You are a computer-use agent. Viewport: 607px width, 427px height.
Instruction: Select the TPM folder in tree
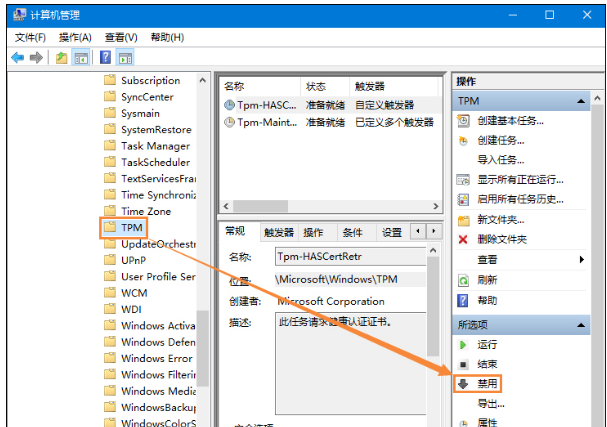pyautogui.click(x=132, y=228)
